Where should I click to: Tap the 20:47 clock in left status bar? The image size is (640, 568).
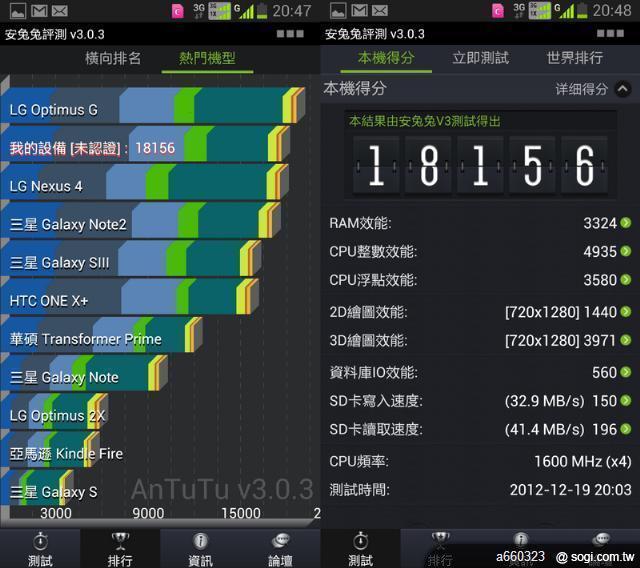coord(291,11)
